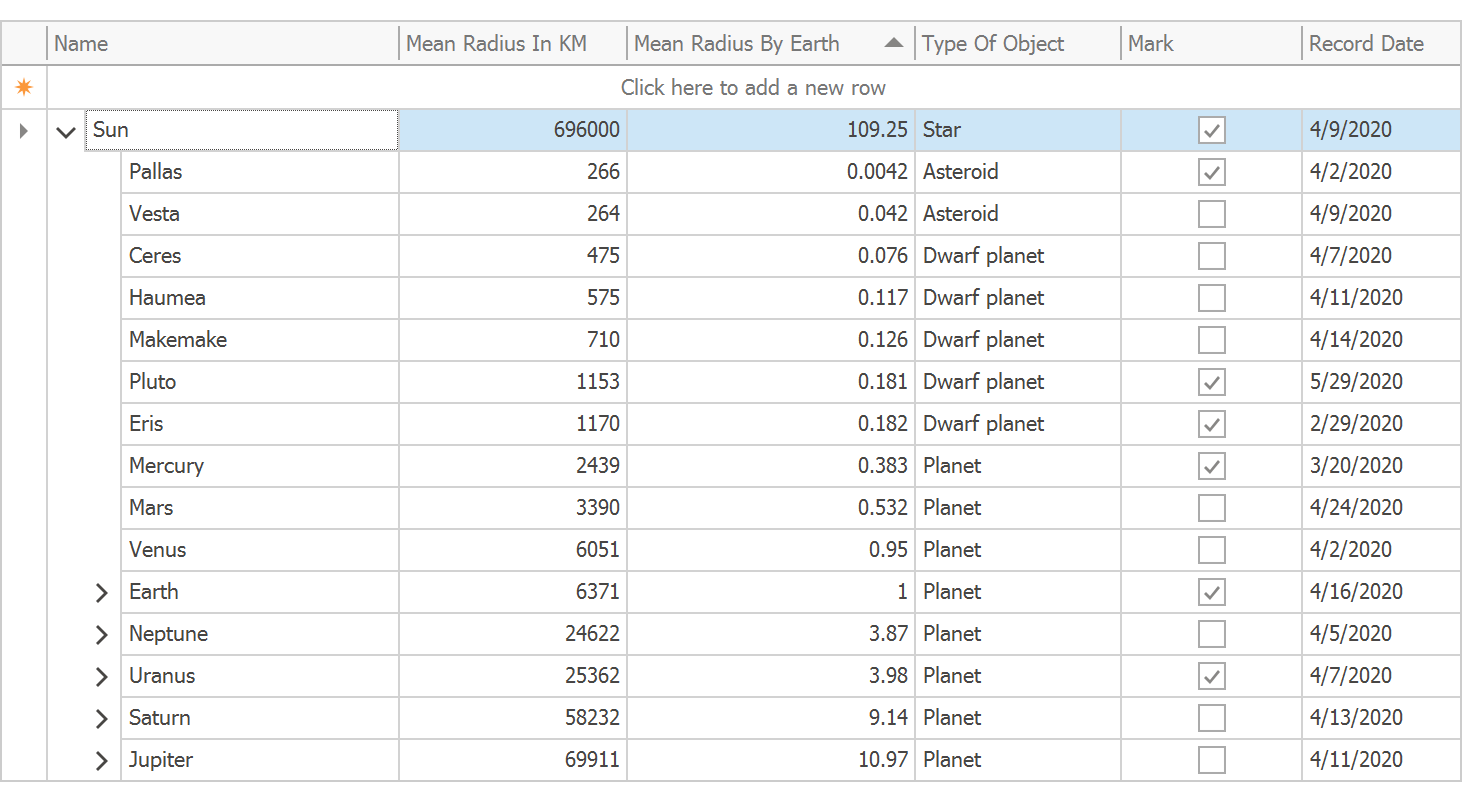Select the Makemake tree item
The width and height of the screenshot is (1462, 802).
pos(178,340)
